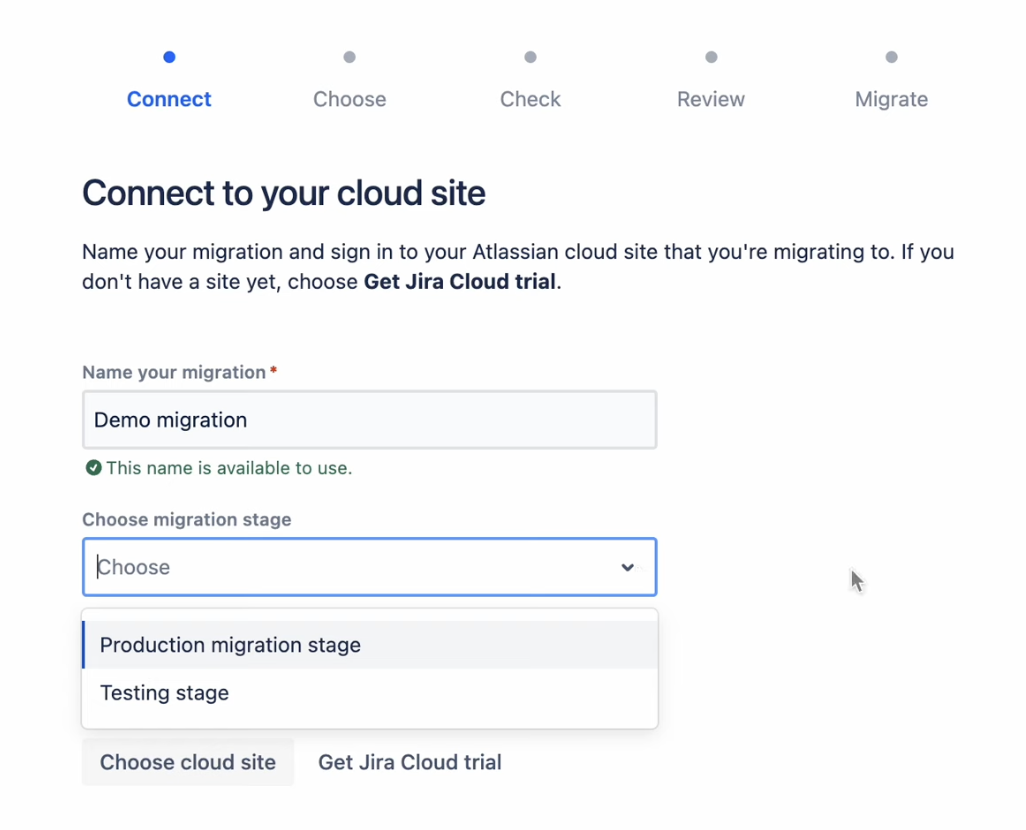Open the Review step label

click(711, 99)
